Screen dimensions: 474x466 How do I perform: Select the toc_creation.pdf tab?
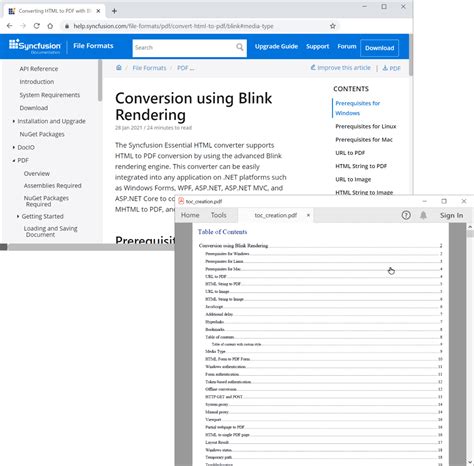tap(275, 215)
